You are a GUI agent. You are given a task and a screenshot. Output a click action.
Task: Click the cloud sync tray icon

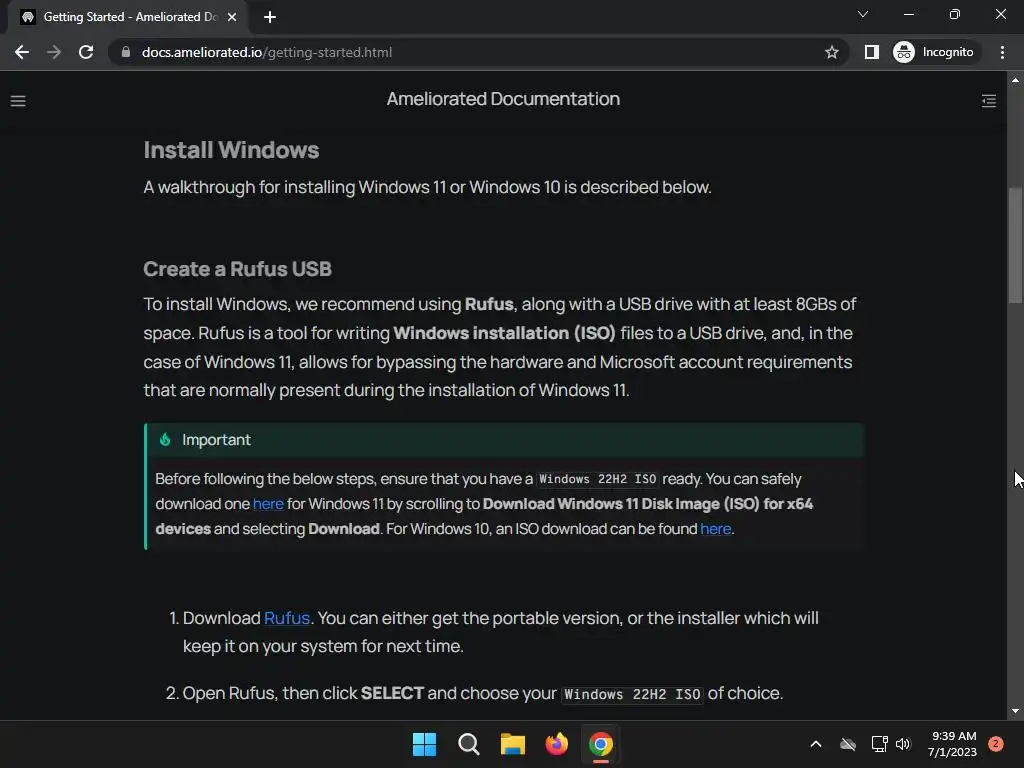point(848,744)
